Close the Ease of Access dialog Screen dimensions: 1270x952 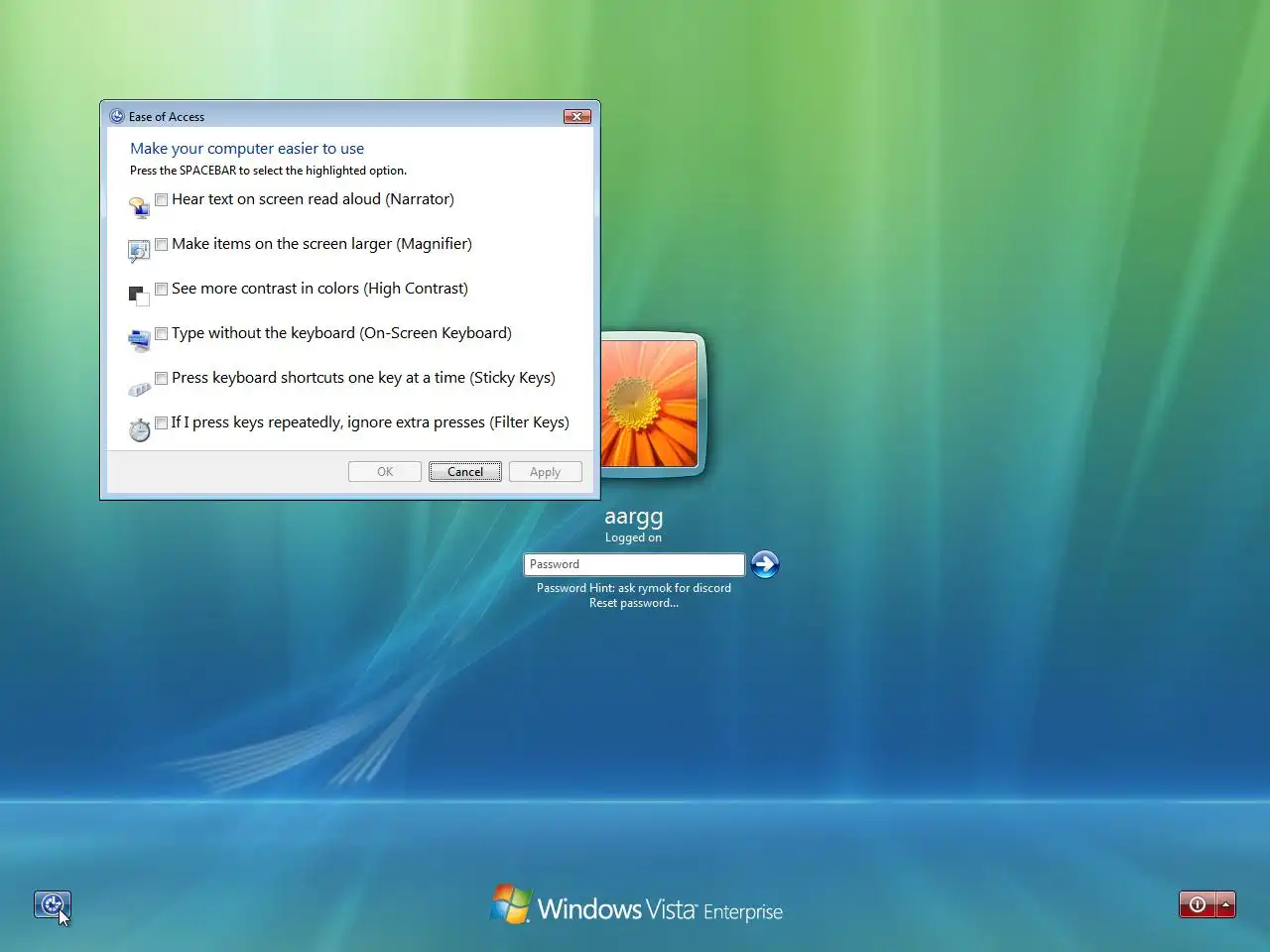tap(577, 116)
